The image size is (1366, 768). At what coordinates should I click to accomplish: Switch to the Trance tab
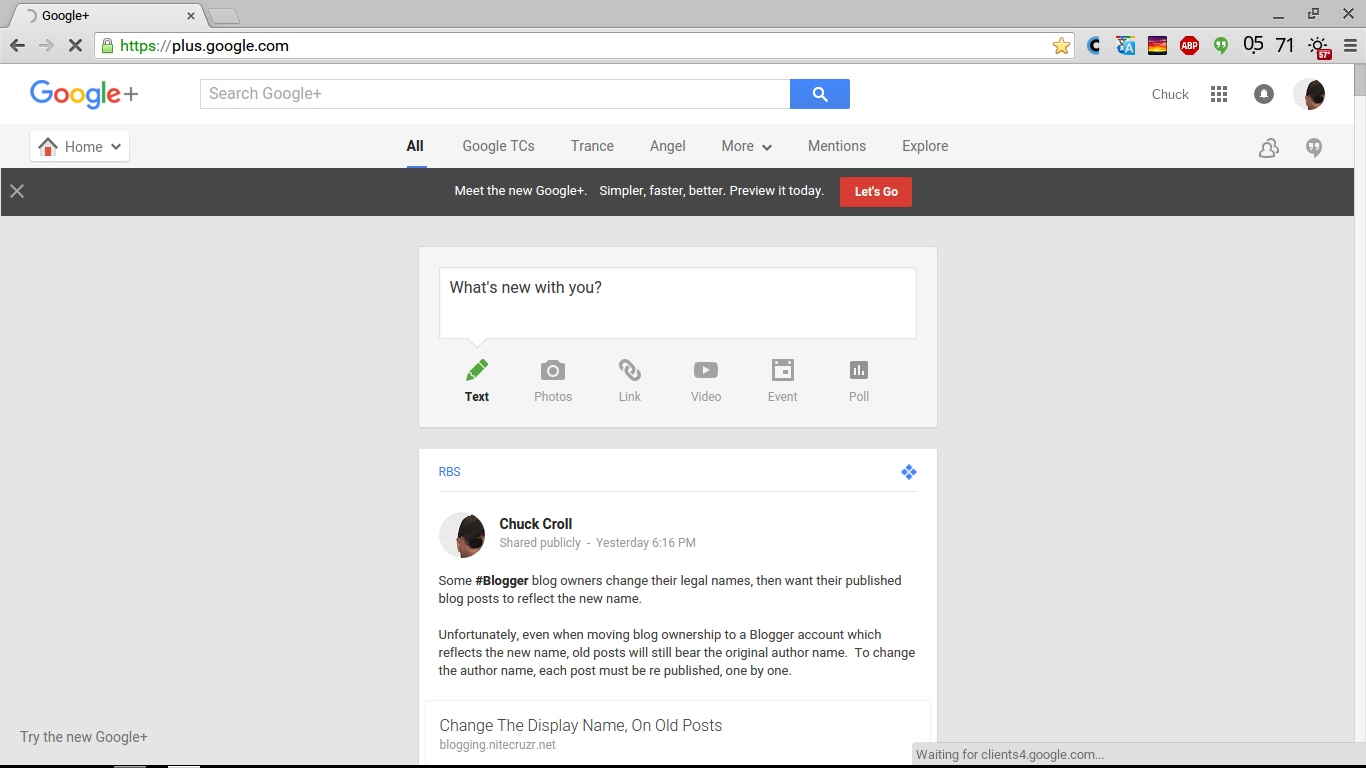click(x=592, y=146)
